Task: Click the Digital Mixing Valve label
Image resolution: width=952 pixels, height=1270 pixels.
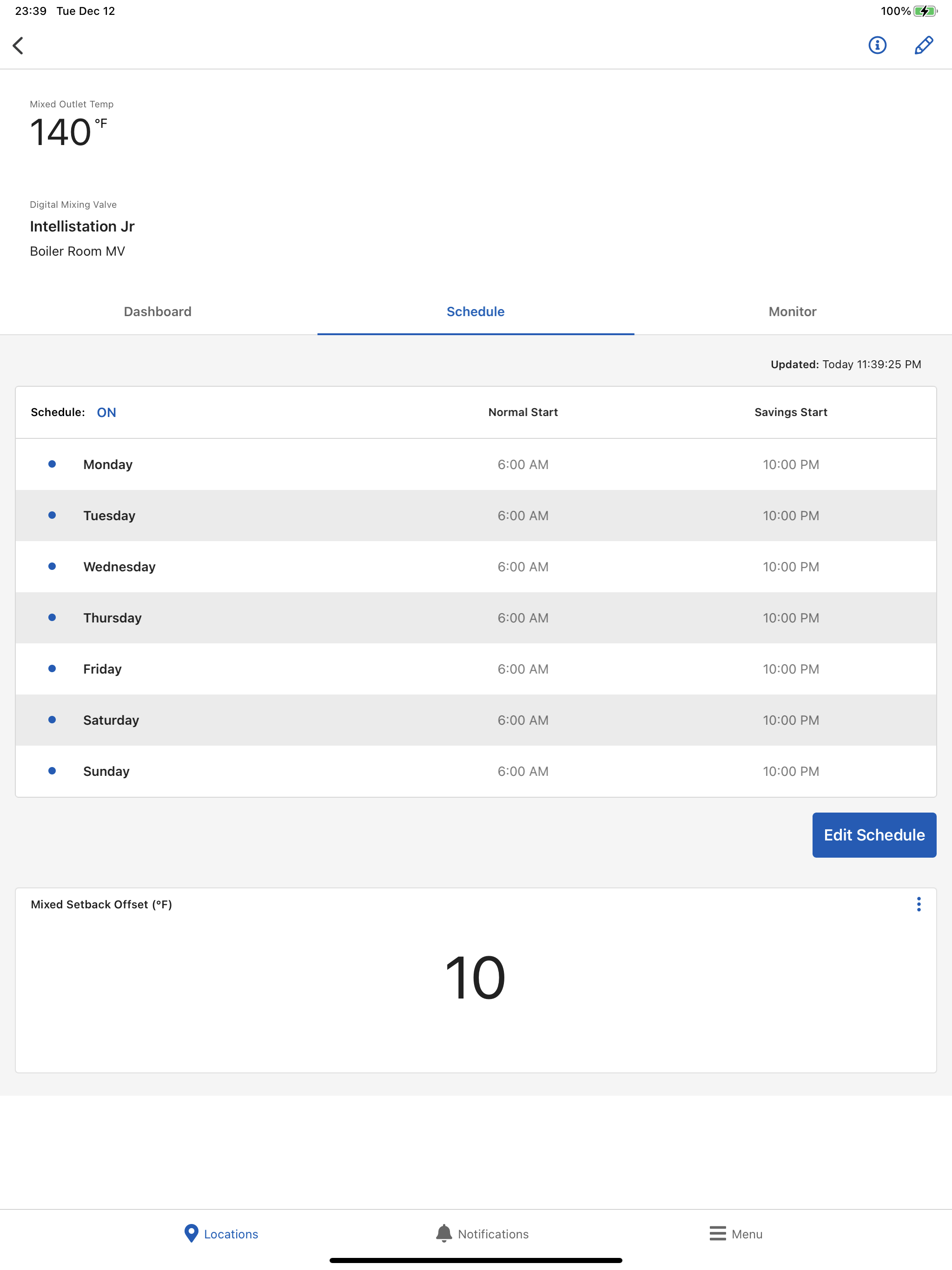Action: 73,205
